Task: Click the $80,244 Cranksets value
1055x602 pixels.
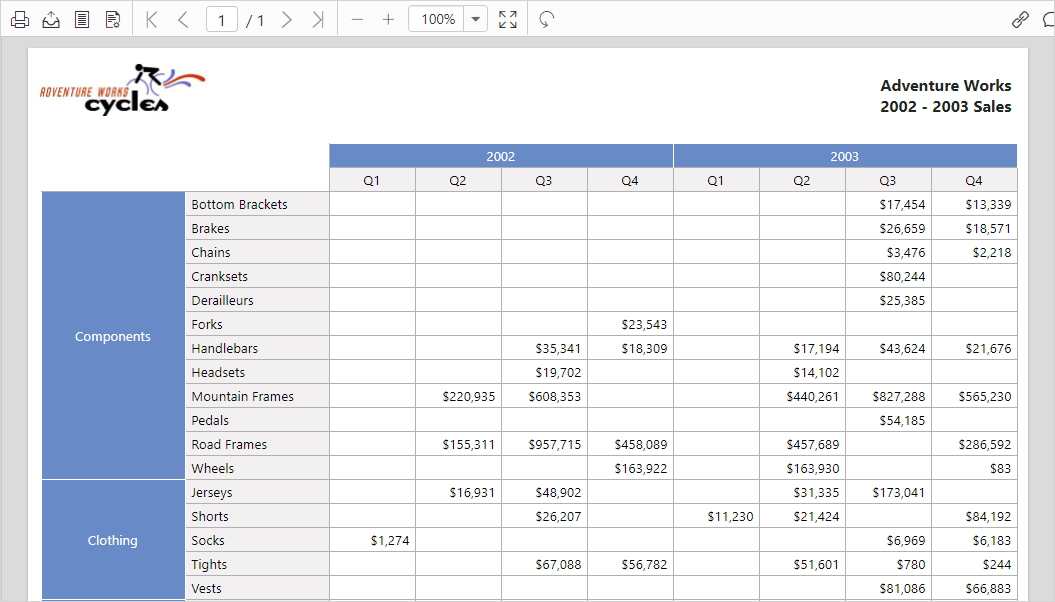Action: pos(902,276)
